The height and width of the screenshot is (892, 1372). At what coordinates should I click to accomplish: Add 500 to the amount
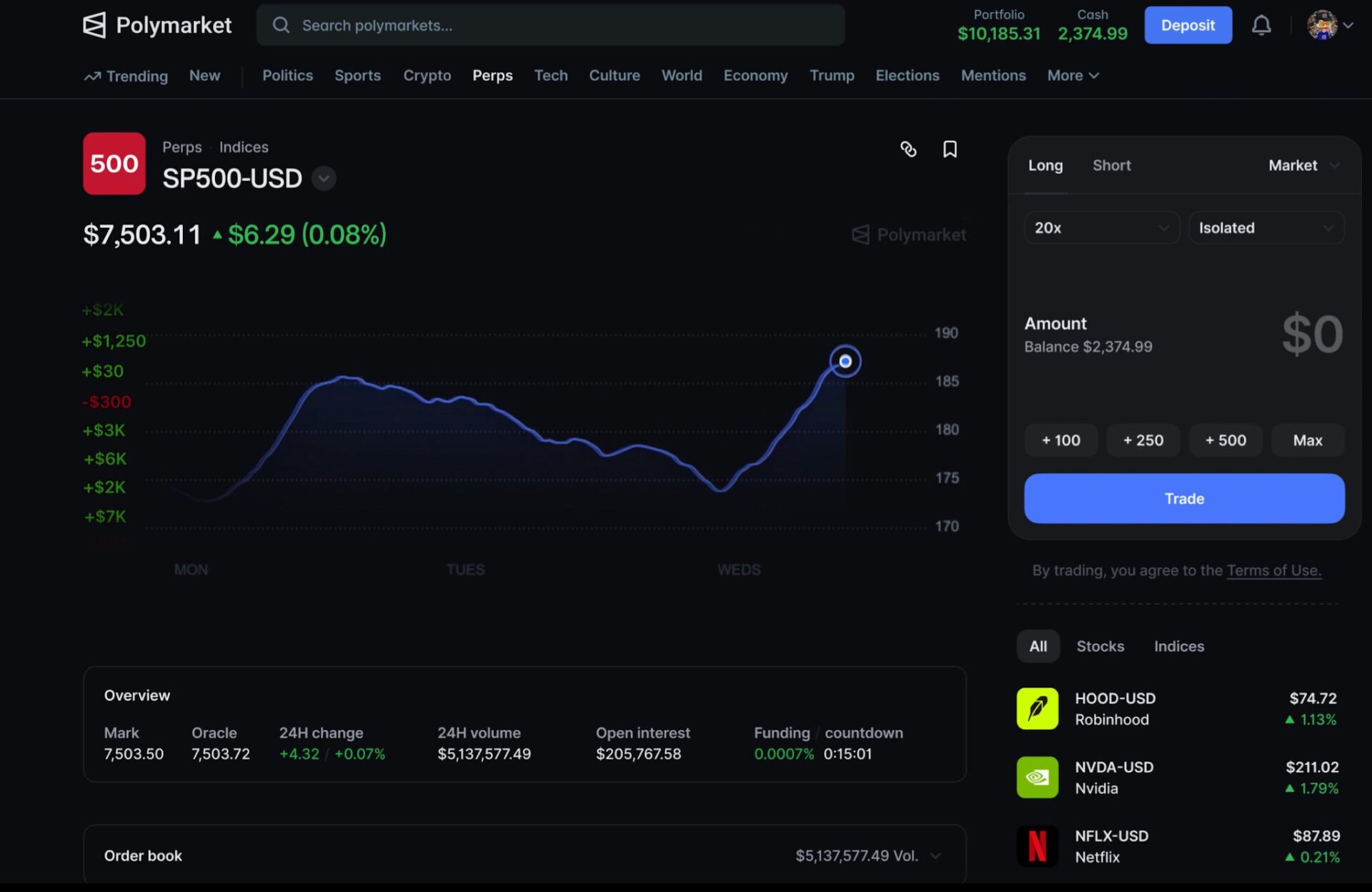pyautogui.click(x=1226, y=440)
